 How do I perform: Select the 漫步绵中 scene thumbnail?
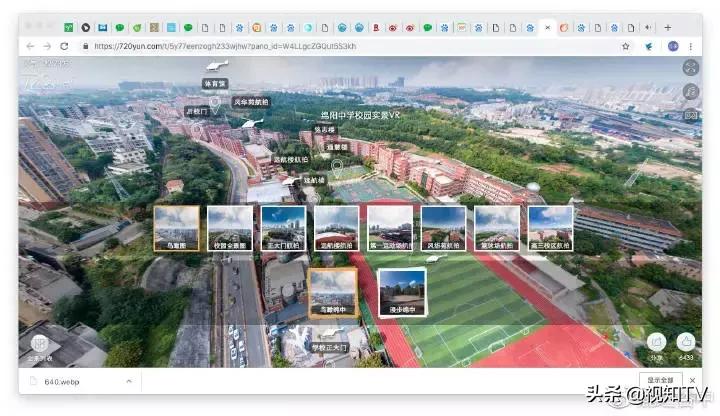click(402, 292)
